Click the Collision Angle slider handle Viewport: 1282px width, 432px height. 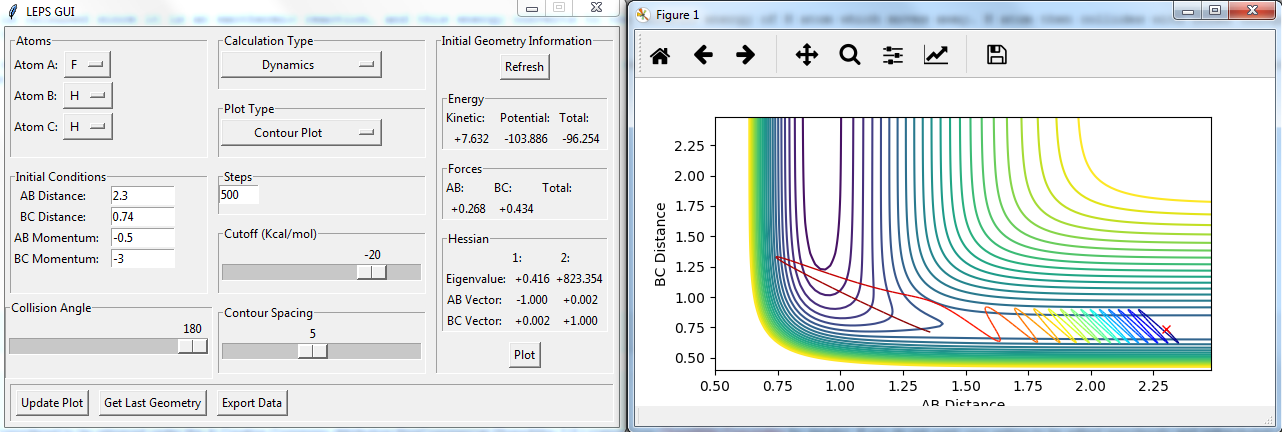pos(192,346)
